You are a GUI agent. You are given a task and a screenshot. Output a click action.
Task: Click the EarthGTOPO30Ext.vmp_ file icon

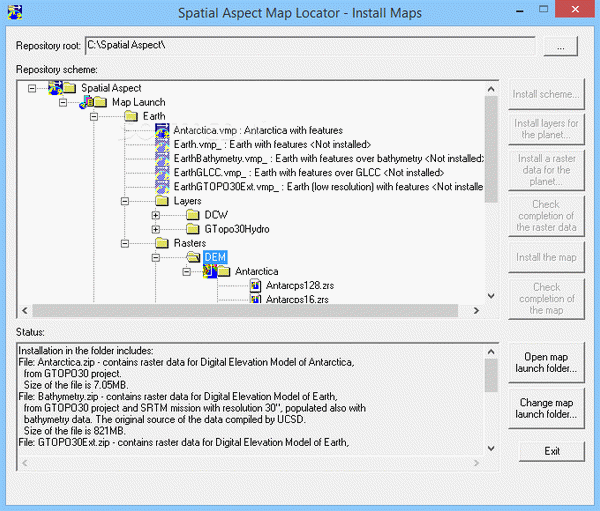[162, 187]
